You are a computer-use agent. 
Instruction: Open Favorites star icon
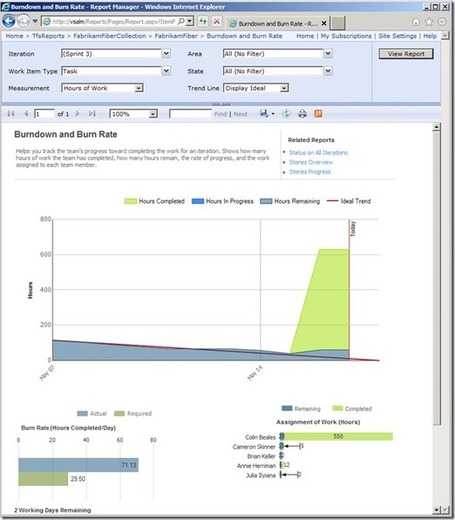pyautogui.click(x=429, y=22)
